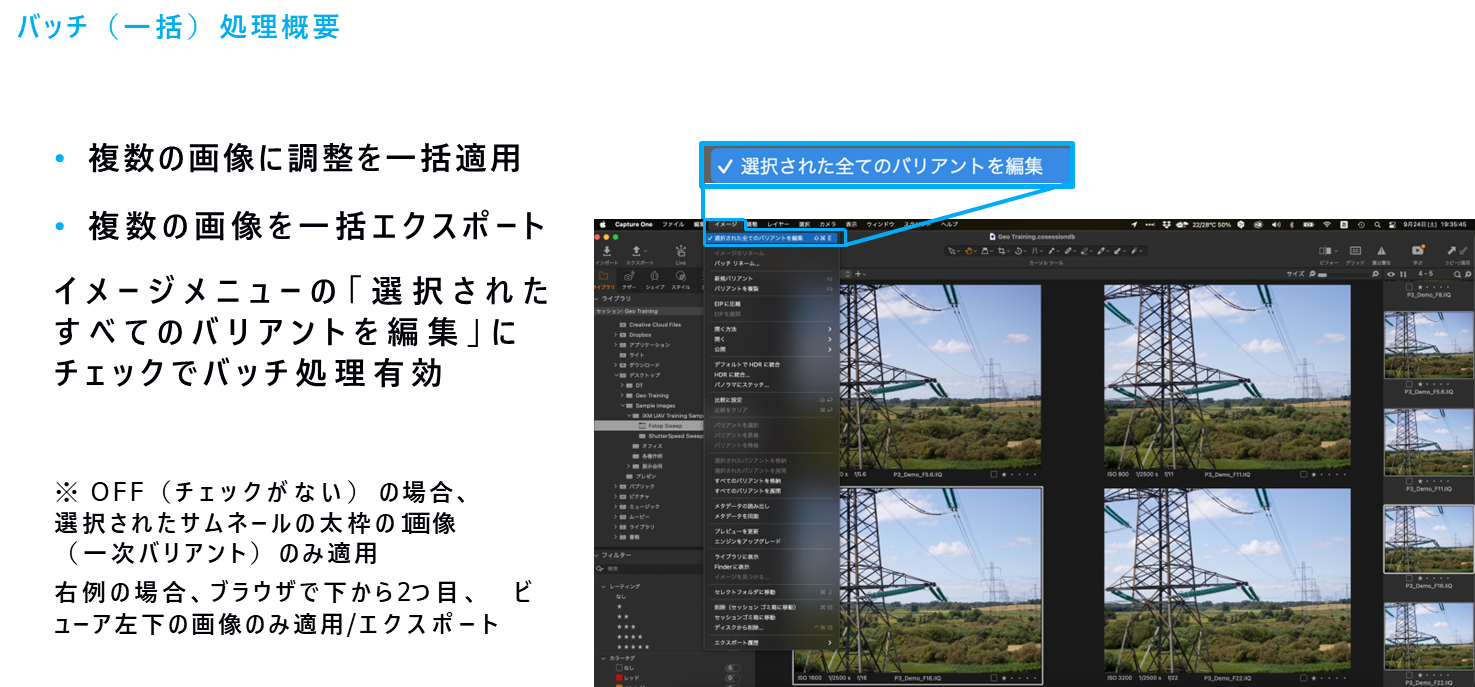Select P3_Demo_F5.6.IIQ thumbnail in the browser
This screenshot has width=1475, height=687.
click(1428, 346)
